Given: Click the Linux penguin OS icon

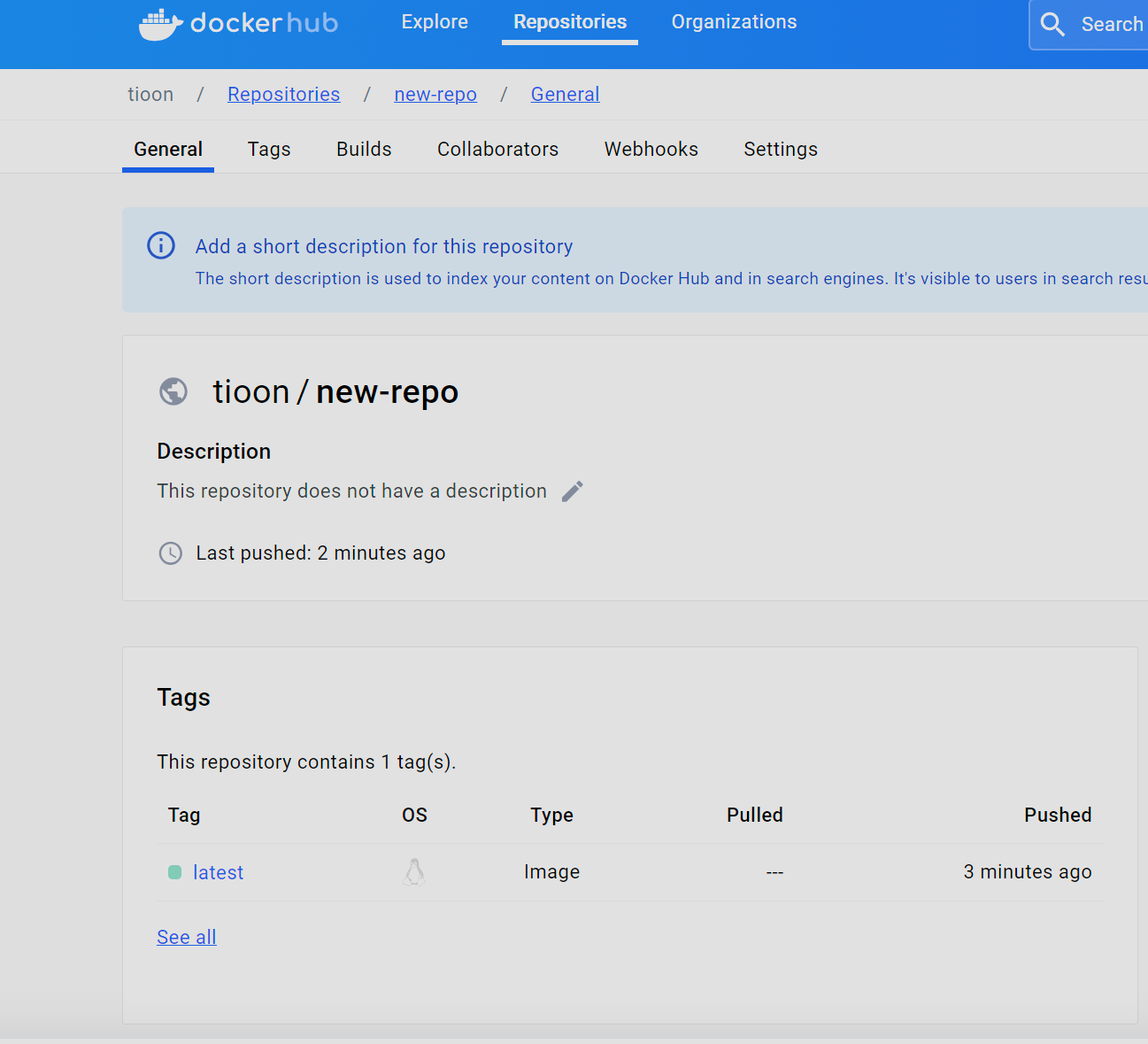Looking at the screenshot, I should point(414,872).
